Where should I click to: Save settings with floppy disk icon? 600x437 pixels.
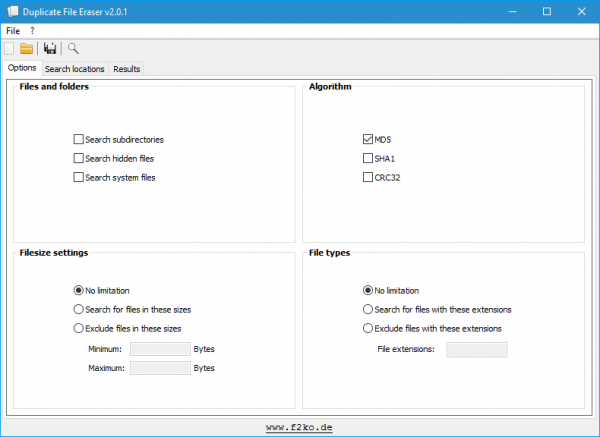[x=50, y=49]
